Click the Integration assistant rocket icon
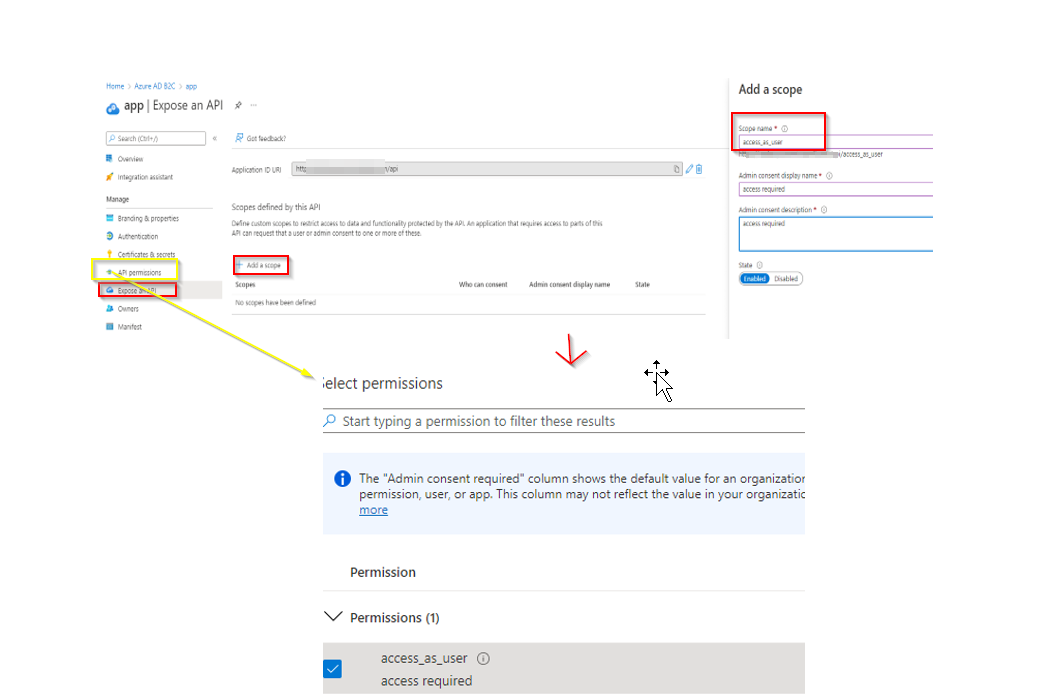Screen dimensions: 1050x700 tap(109, 177)
